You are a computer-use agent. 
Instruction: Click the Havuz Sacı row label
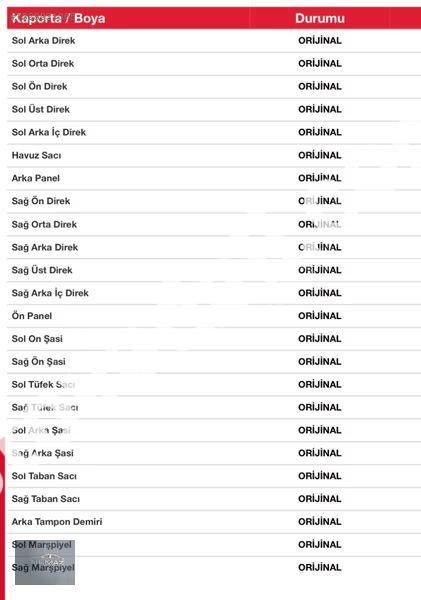(36, 155)
